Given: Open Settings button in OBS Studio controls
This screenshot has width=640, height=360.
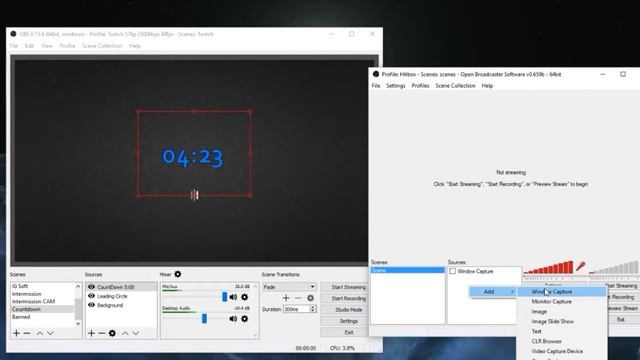Looking at the screenshot, I should [x=344, y=321].
